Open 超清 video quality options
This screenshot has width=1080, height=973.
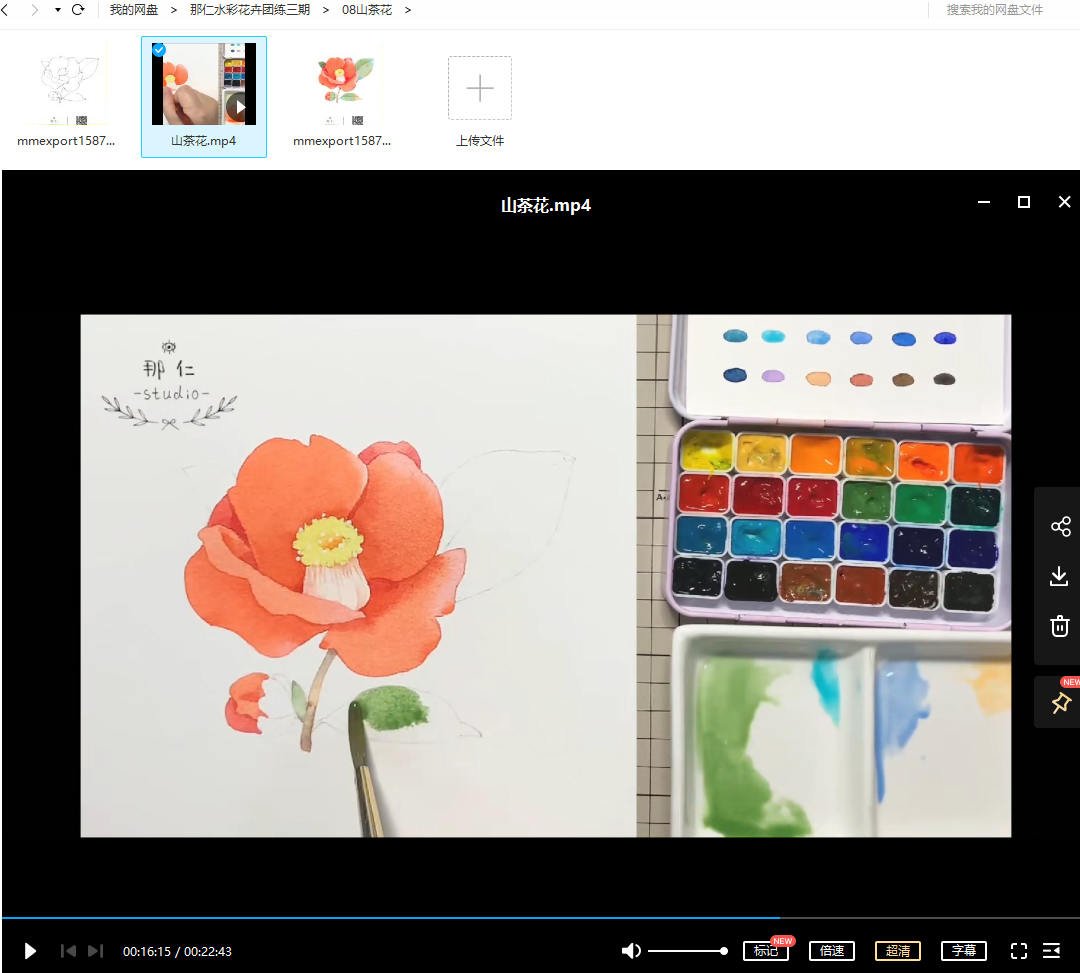pos(897,951)
